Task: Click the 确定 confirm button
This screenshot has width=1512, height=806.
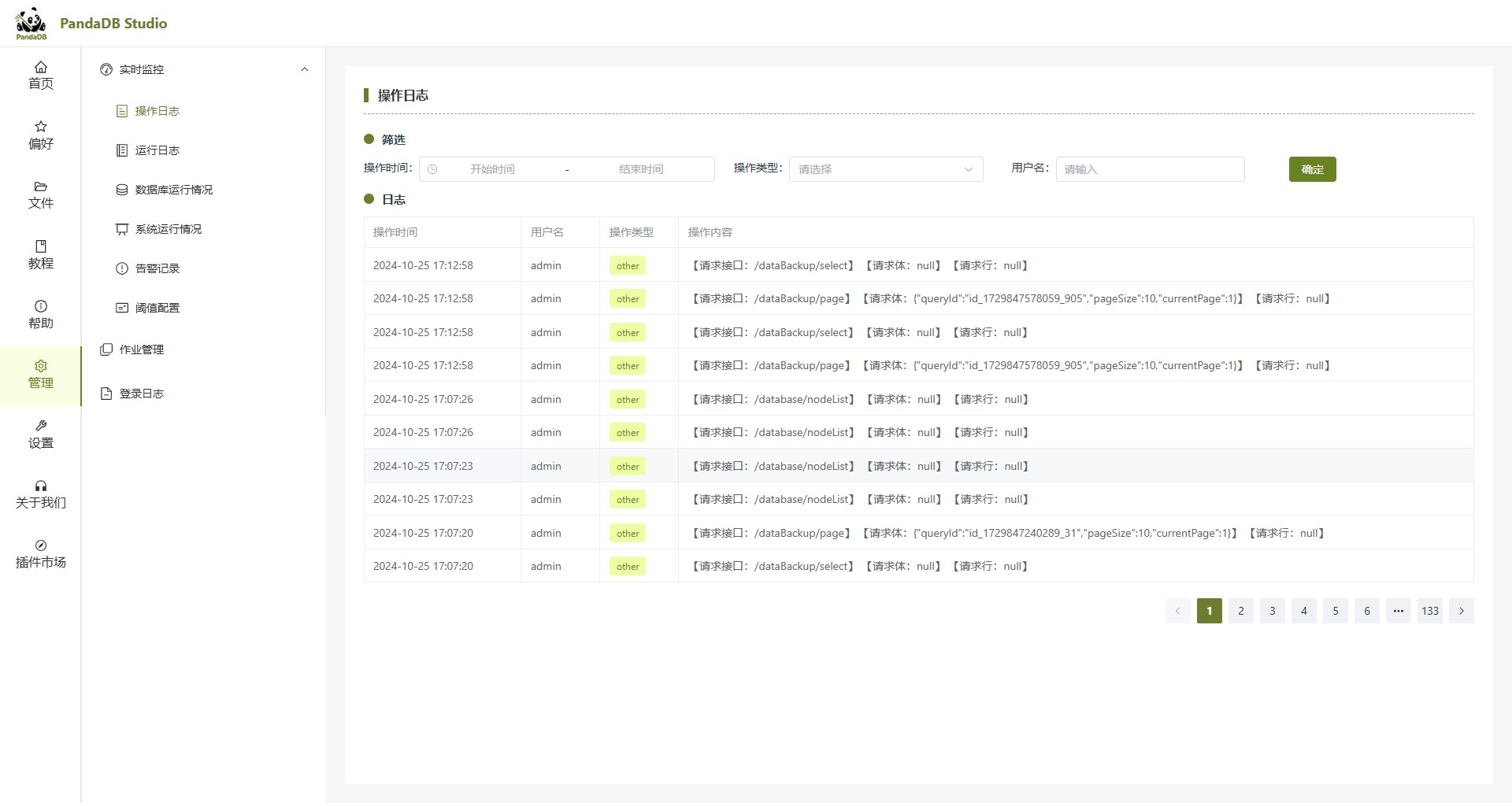Action: point(1312,169)
